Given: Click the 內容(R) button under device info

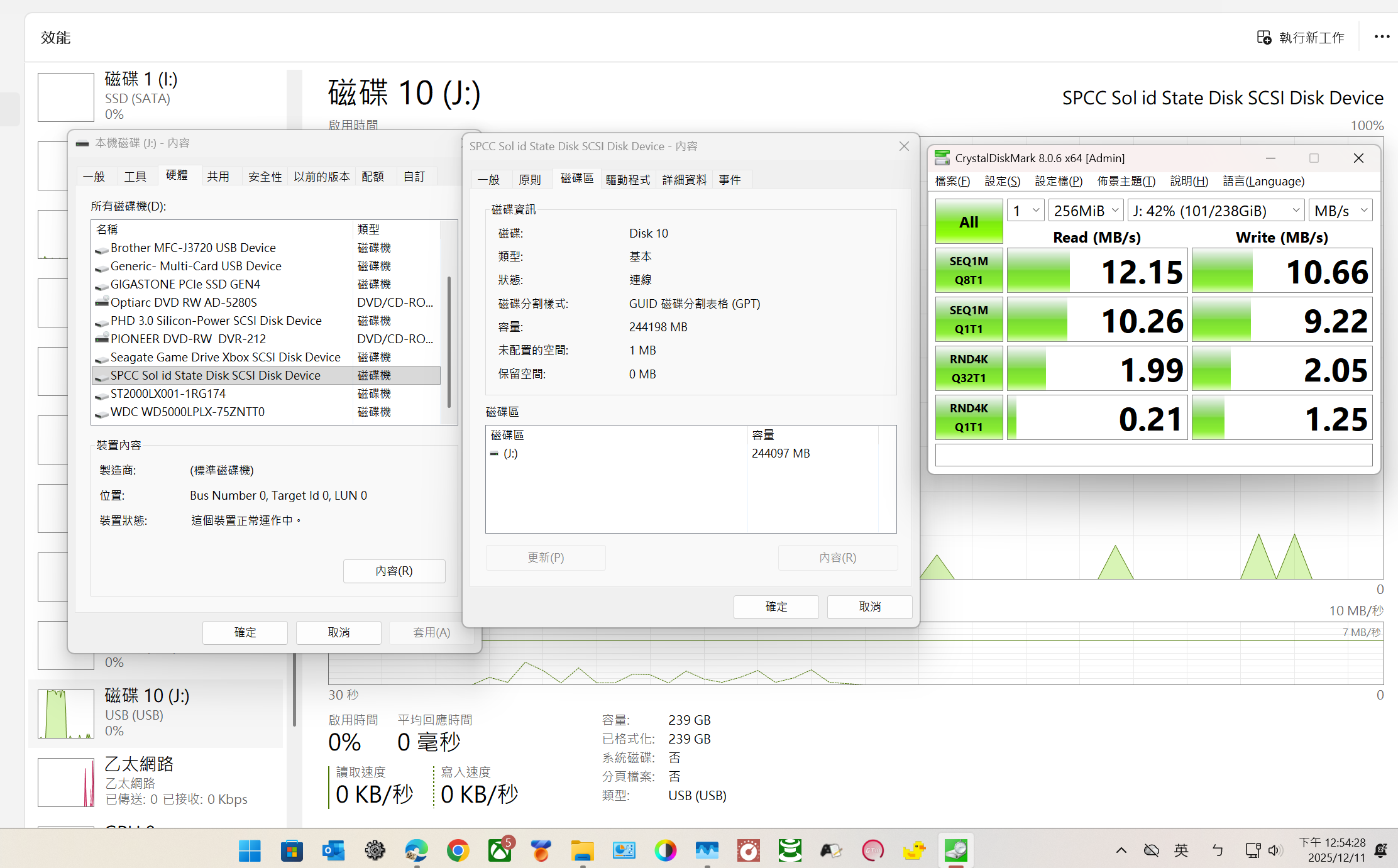Looking at the screenshot, I should (394, 571).
